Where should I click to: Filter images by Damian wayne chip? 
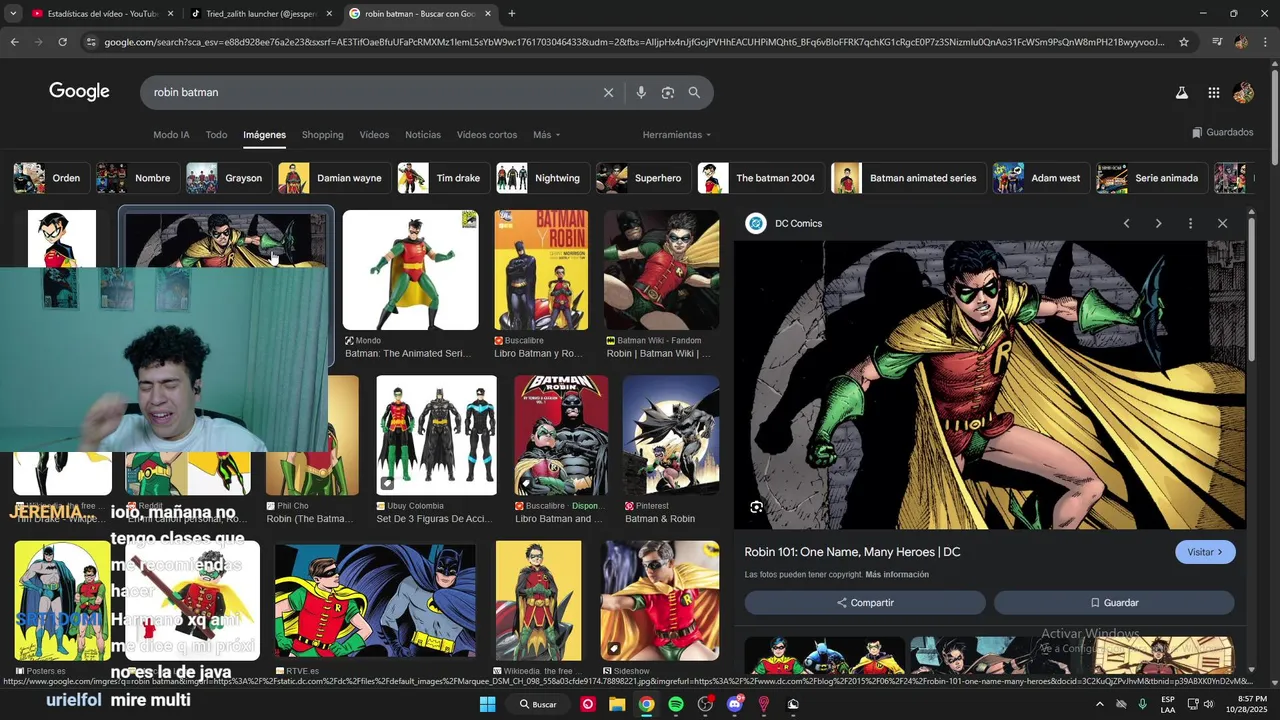coord(333,178)
